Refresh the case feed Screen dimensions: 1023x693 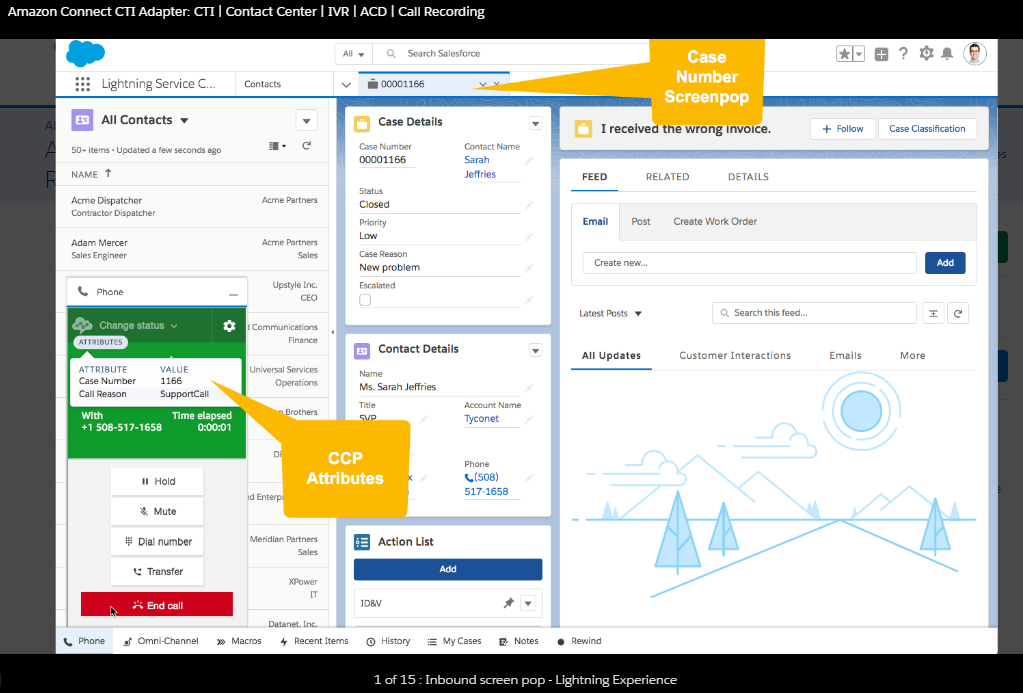pos(958,313)
